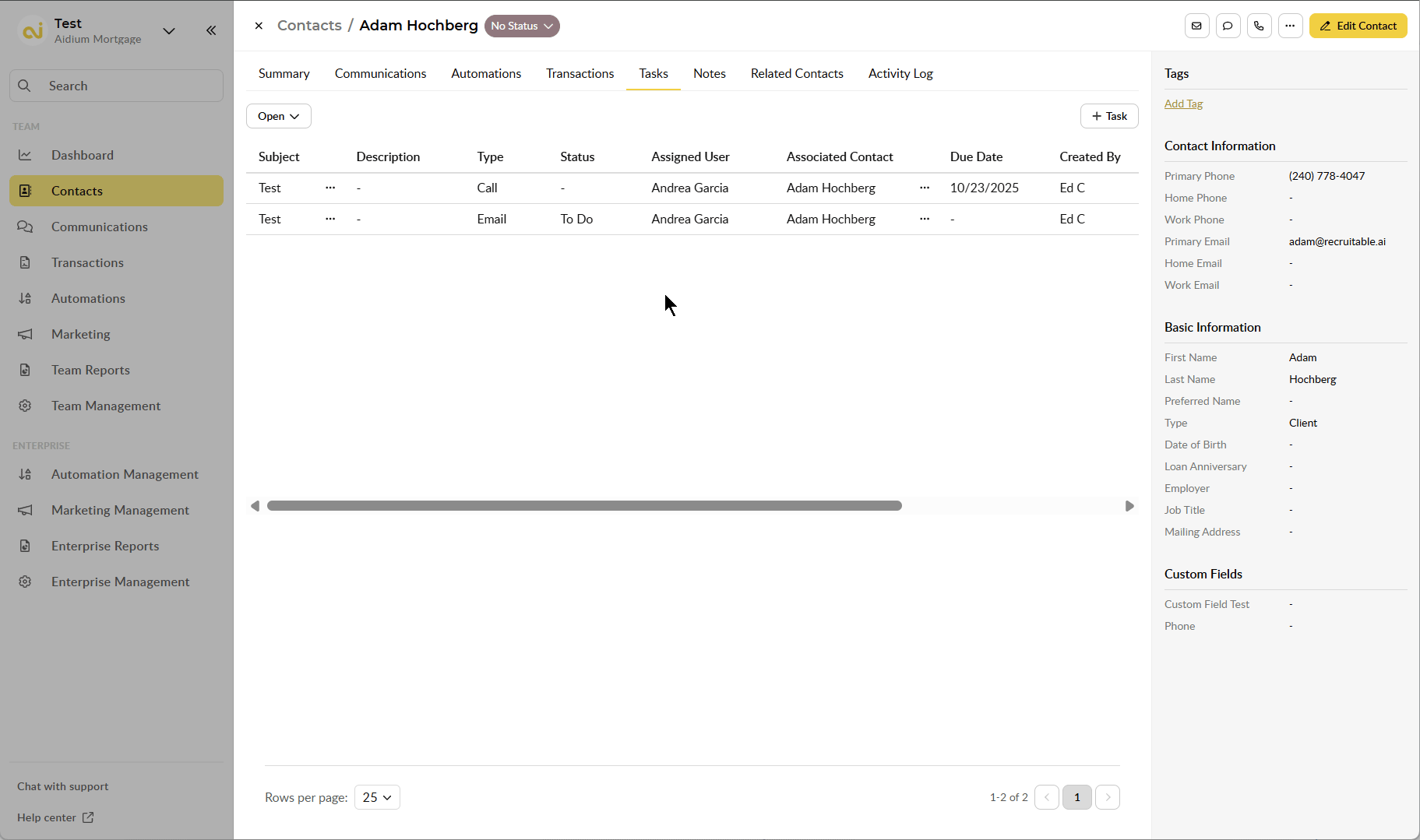The image size is (1420, 840).
Task: Click the Add Tag link
Action: 1183,104
